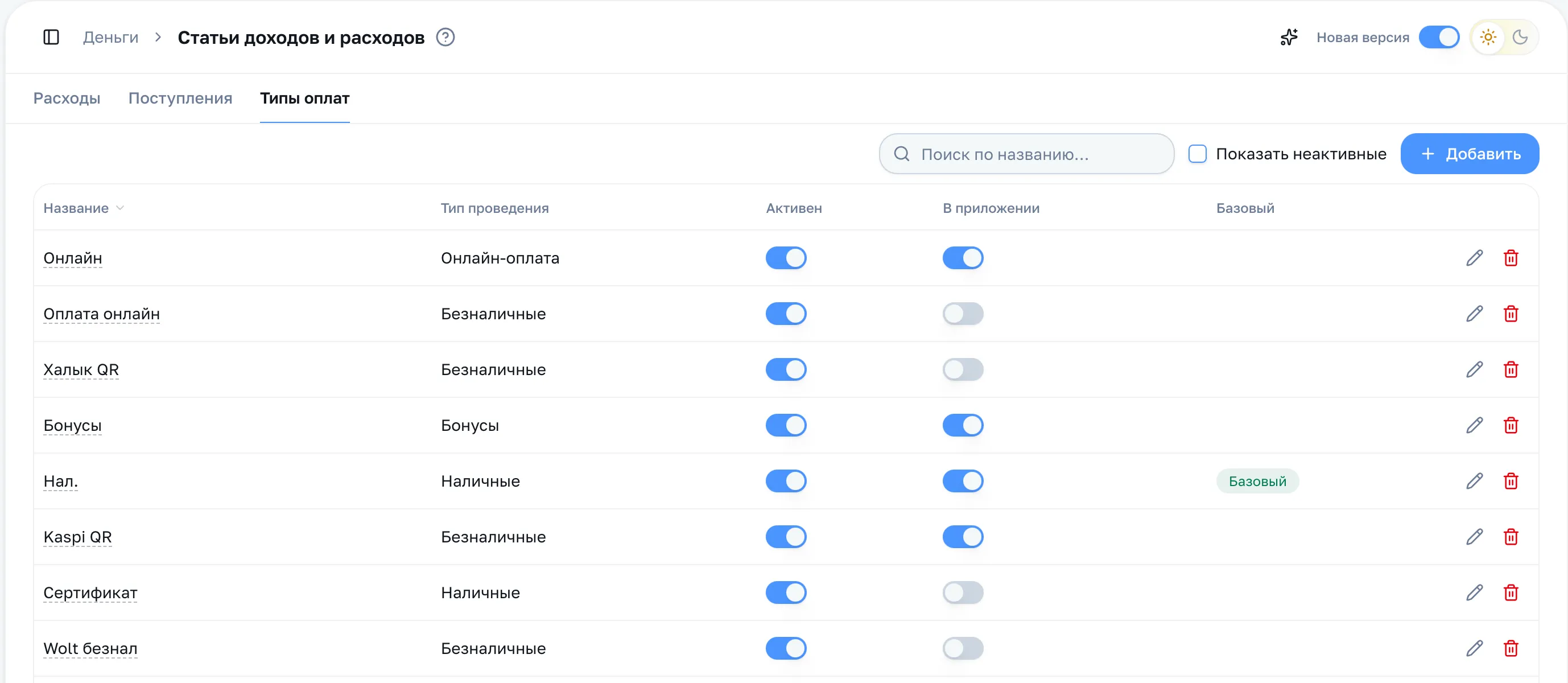Open the Расходы tab
Screen dimensions: 1568x683
click(67, 98)
